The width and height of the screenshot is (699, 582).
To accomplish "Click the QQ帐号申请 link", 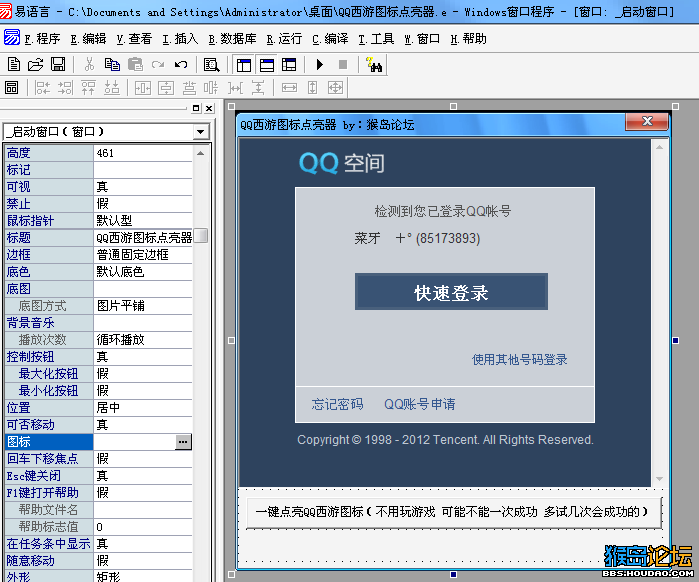I will point(419,404).
